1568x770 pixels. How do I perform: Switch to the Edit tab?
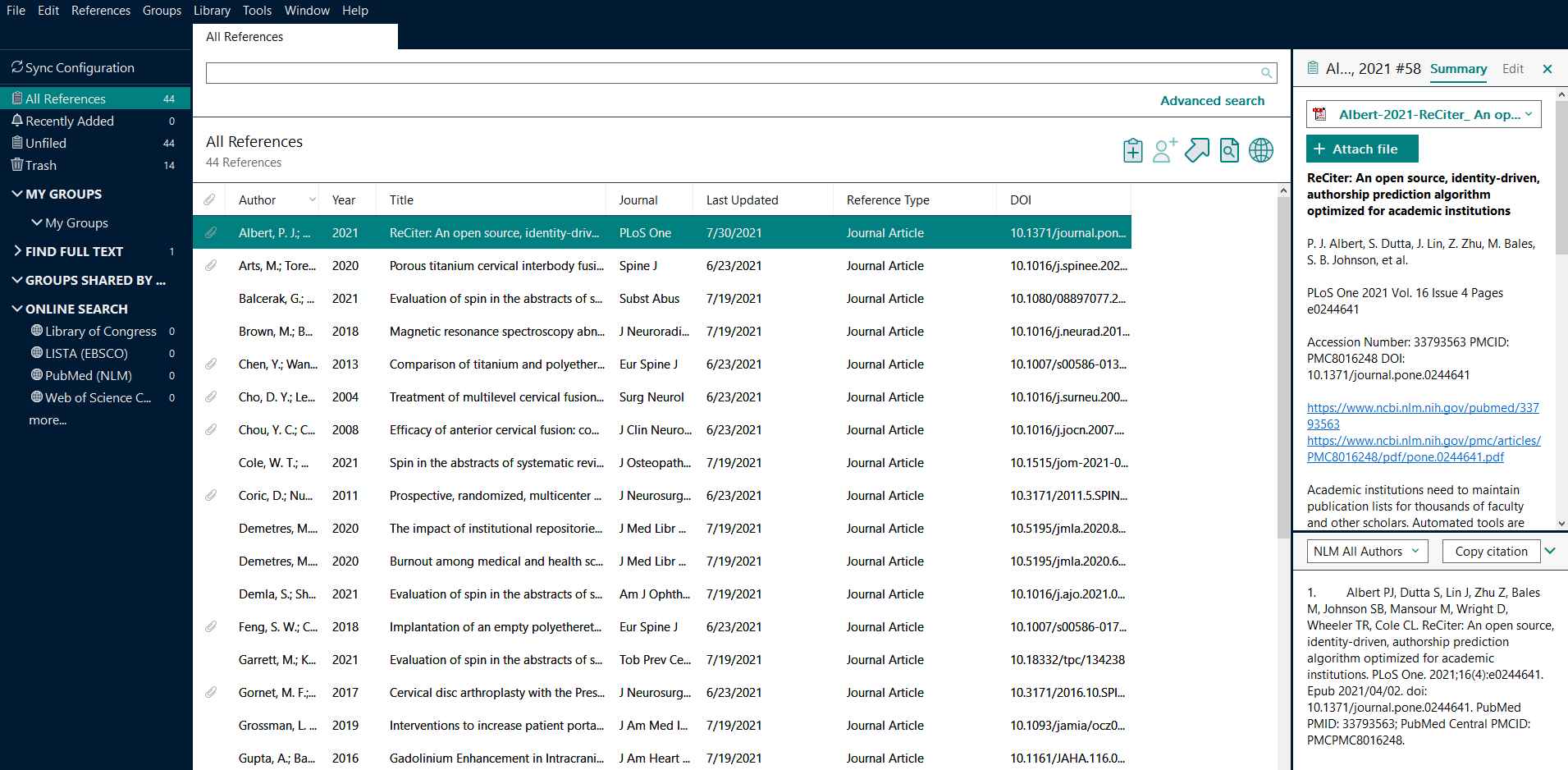click(x=1512, y=69)
